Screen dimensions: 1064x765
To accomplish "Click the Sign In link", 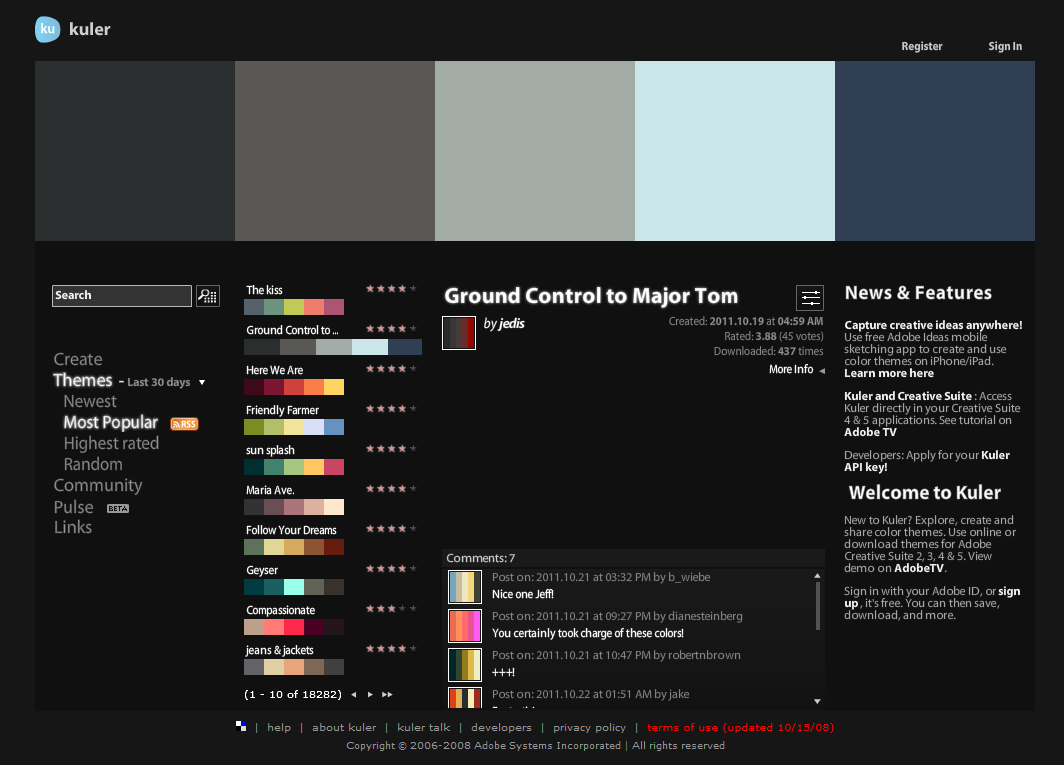I will pyautogui.click(x=1005, y=46).
